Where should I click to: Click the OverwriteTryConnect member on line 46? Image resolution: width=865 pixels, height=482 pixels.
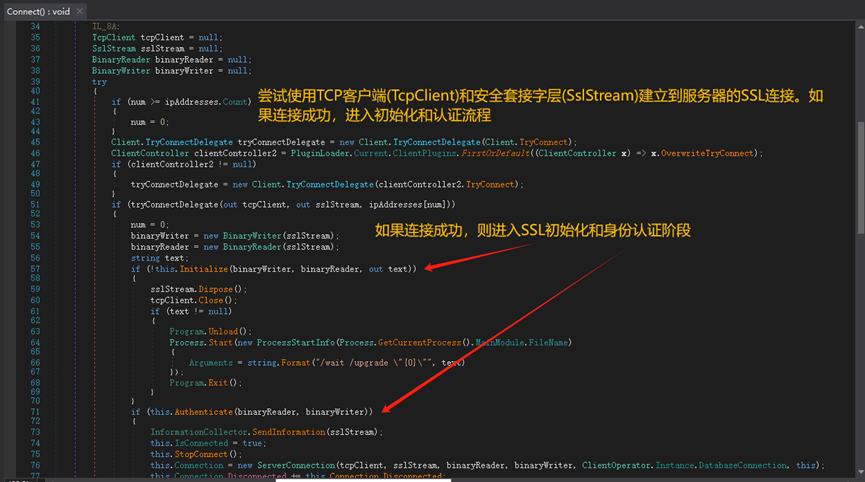[x=707, y=153]
